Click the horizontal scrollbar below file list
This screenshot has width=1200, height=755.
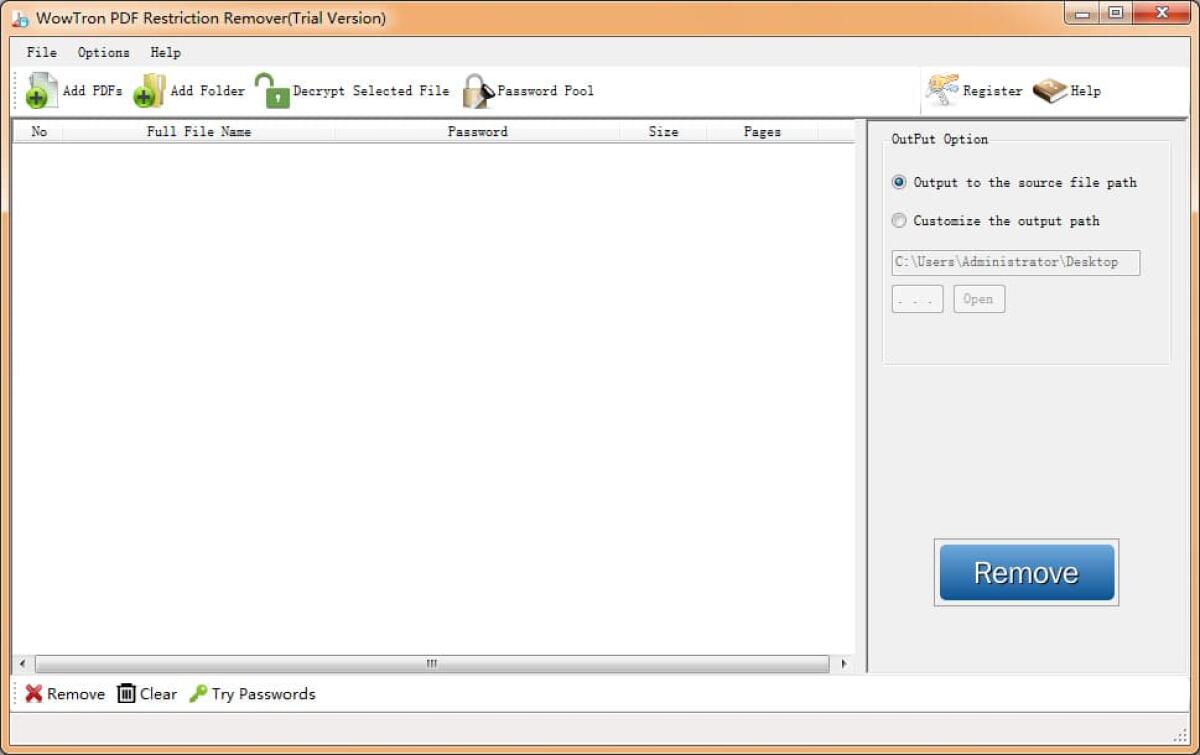pos(430,663)
